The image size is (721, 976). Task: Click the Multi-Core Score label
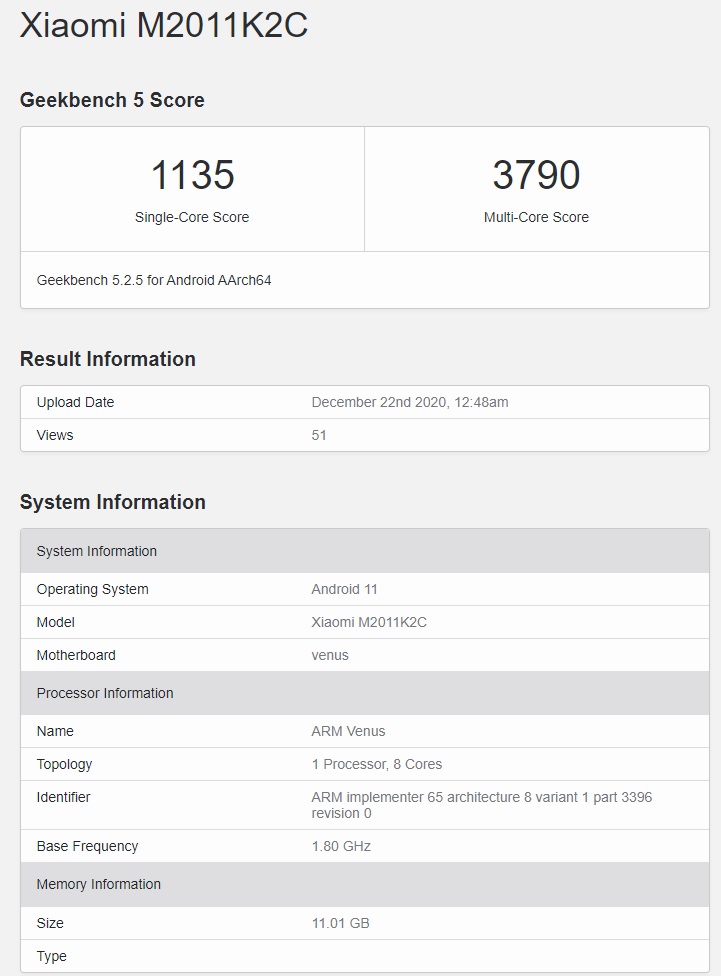point(536,217)
